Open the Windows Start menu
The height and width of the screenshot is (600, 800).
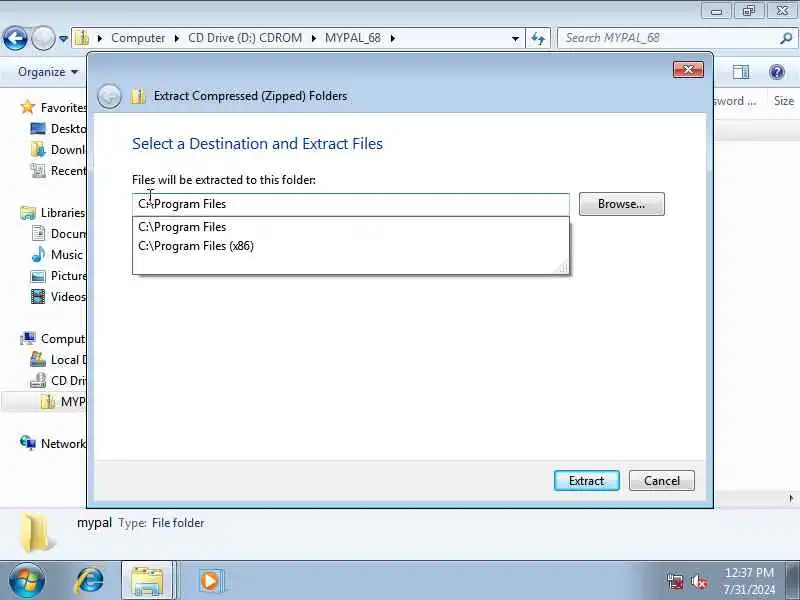[x=26, y=581]
